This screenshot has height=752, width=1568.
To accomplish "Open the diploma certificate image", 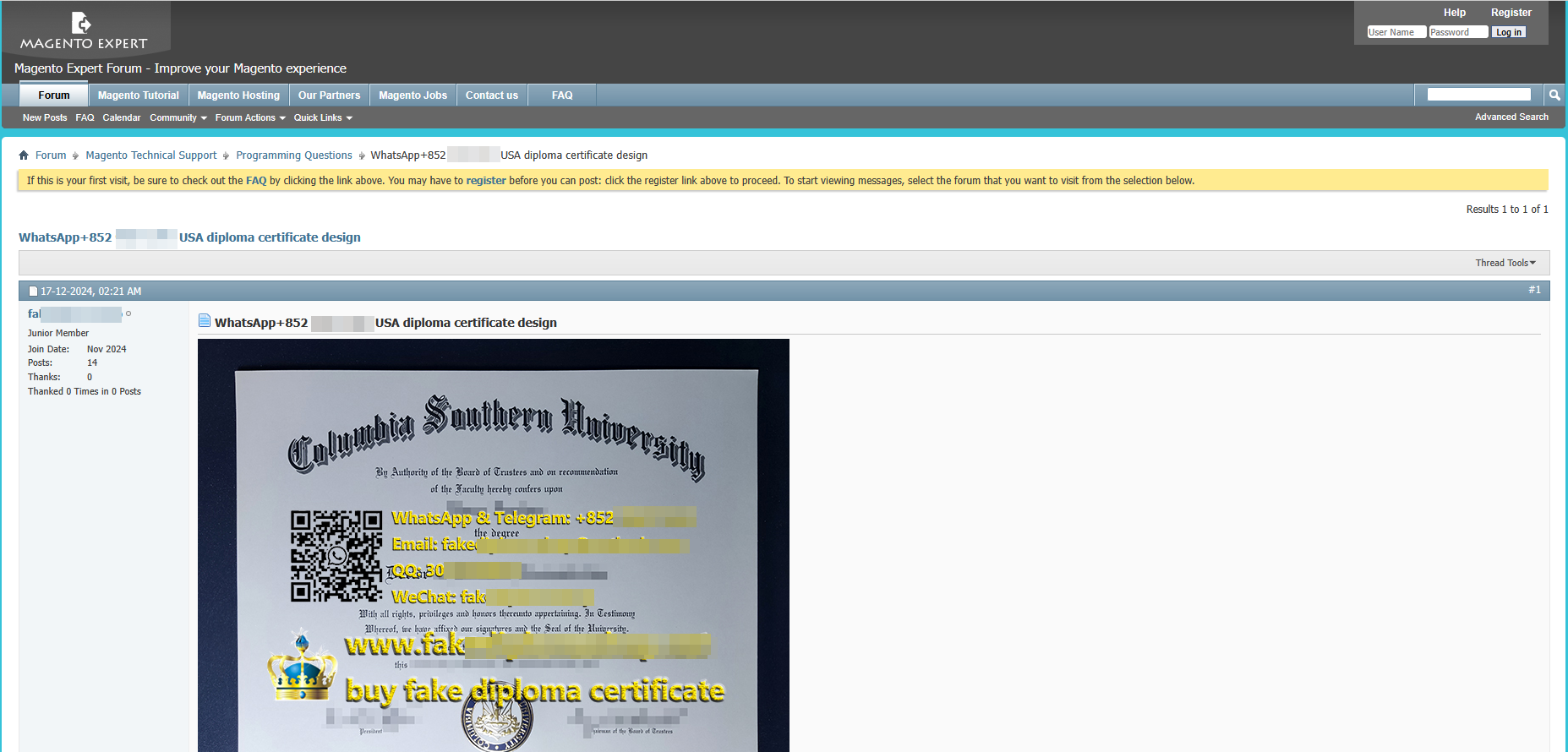I will (494, 545).
